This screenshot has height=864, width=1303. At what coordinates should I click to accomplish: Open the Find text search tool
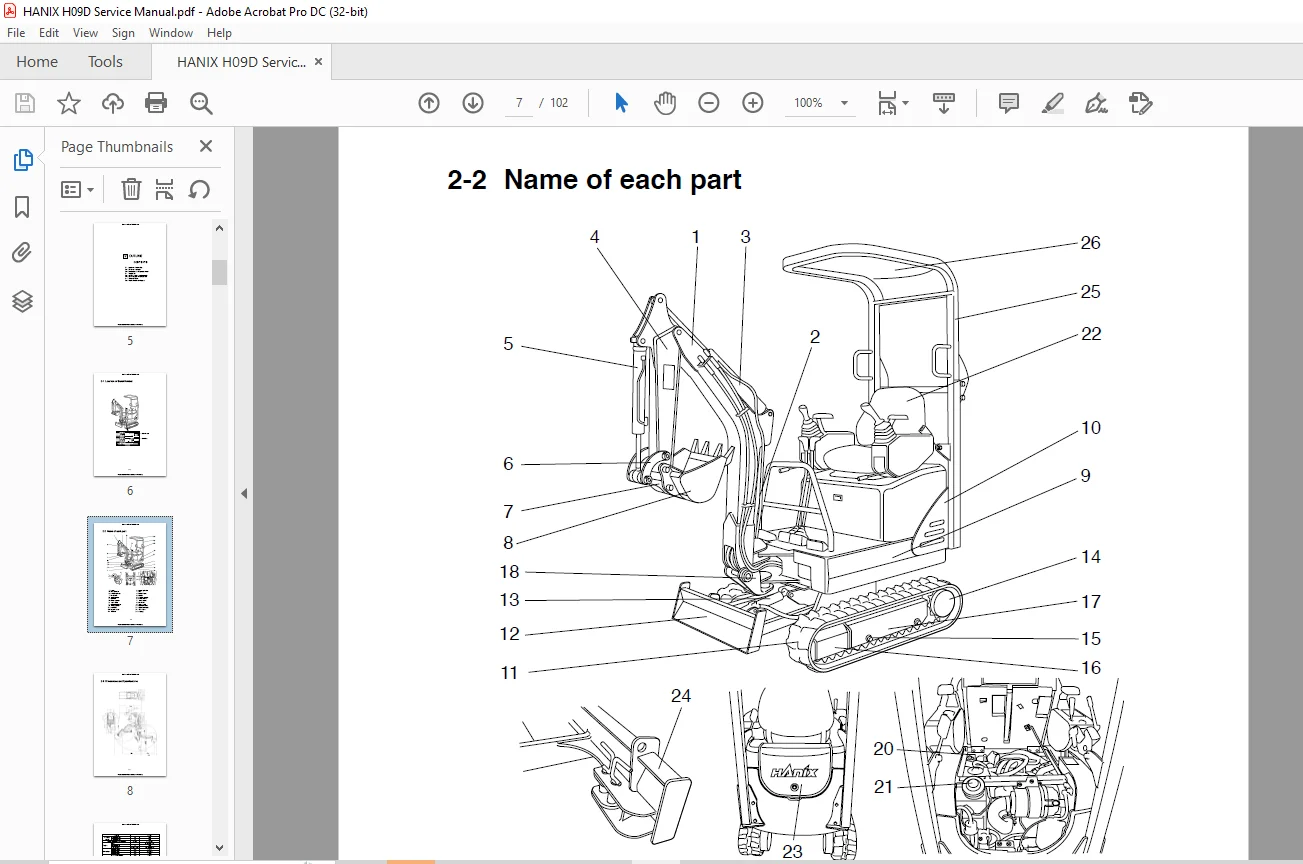(201, 103)
